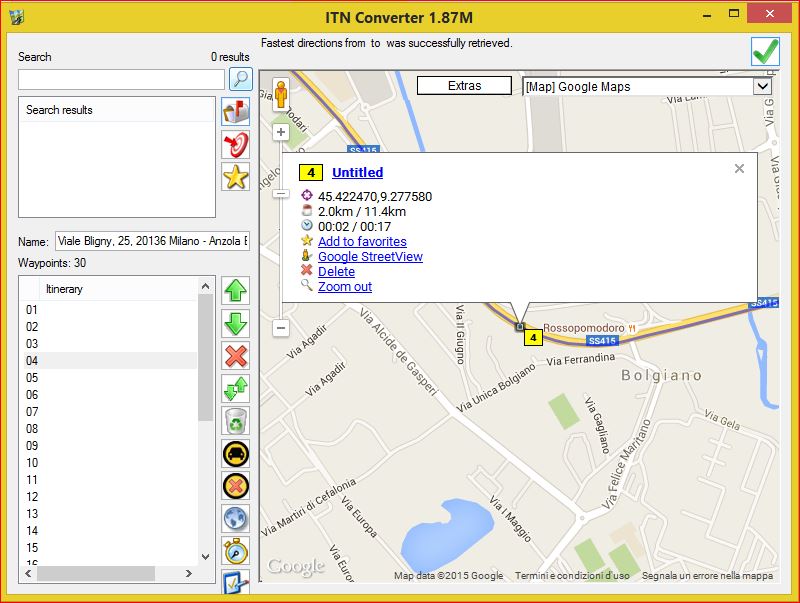
Task: Click itinerary list scroll up arrow
Action: point(206,286)
